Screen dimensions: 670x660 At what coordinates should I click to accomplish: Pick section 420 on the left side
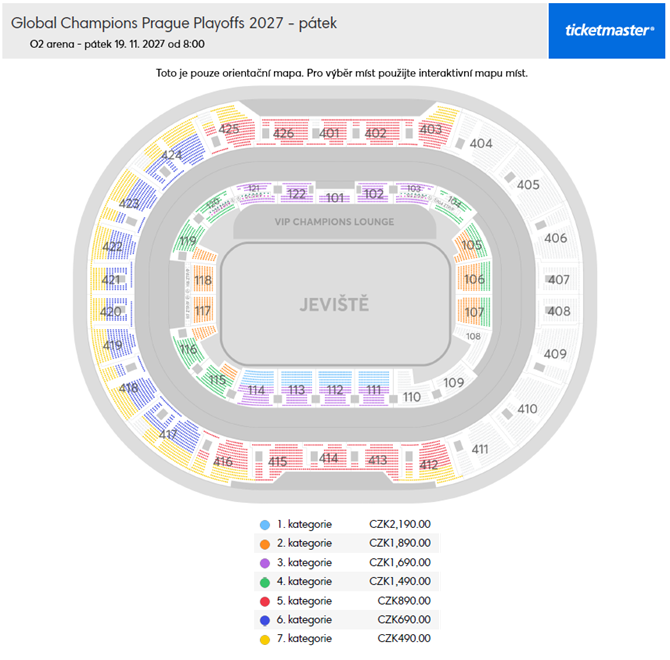click(x=111, y=312)
